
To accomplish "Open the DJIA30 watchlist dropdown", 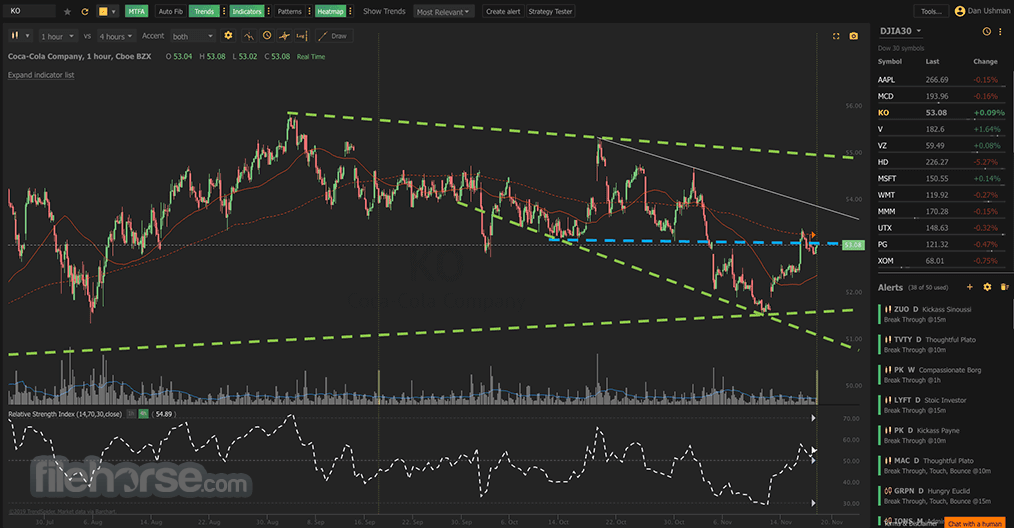I will [900, 31].
